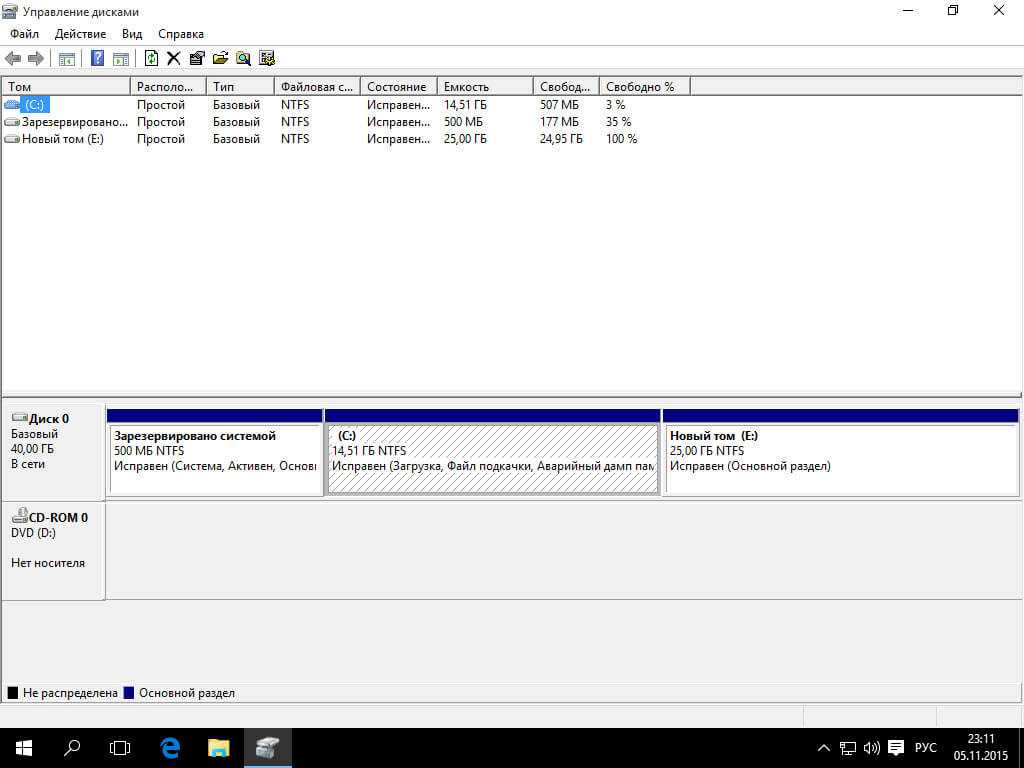
Task: Sort volumes by the Емкость column header
Action: 484,87
